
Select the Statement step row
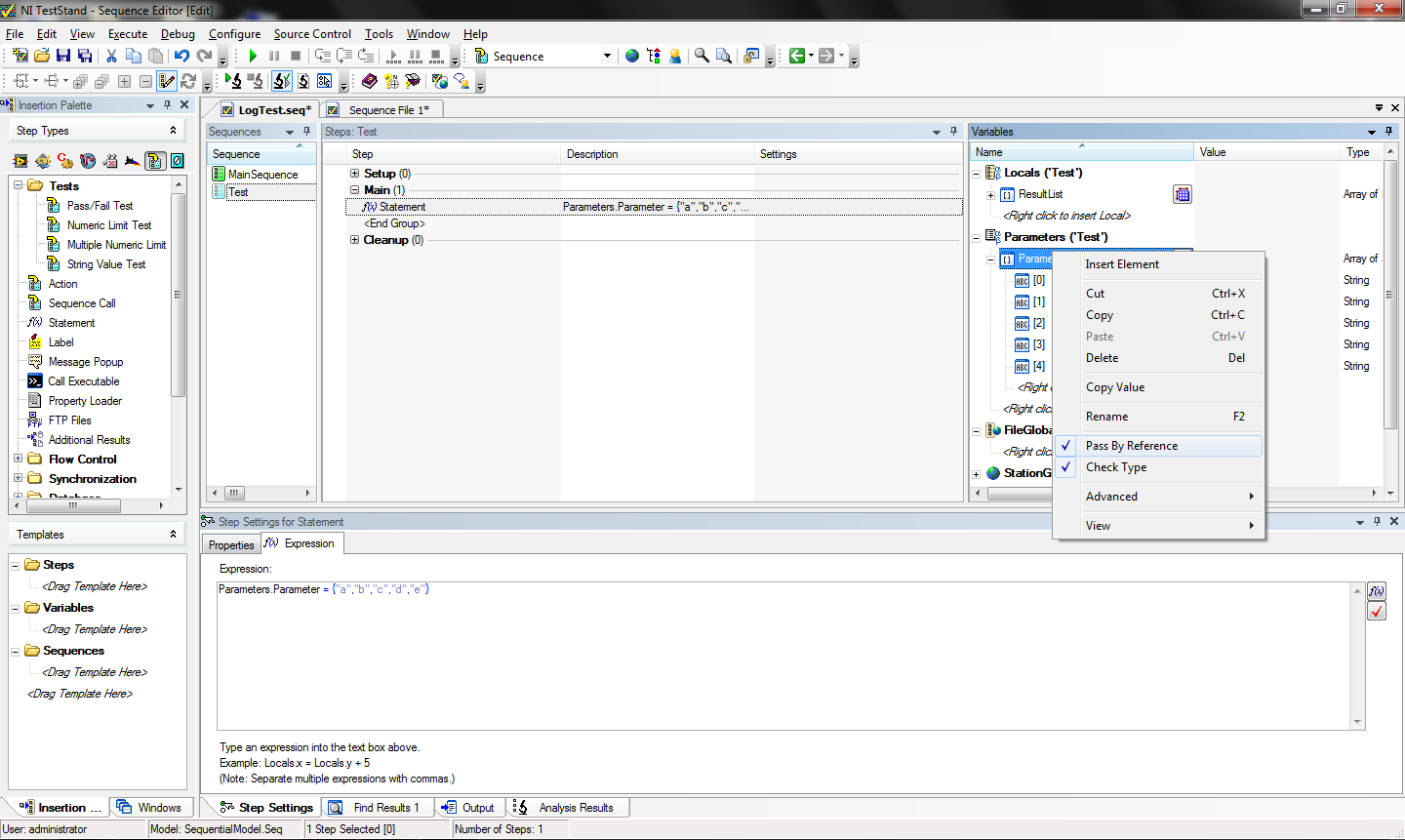(654, 207)
